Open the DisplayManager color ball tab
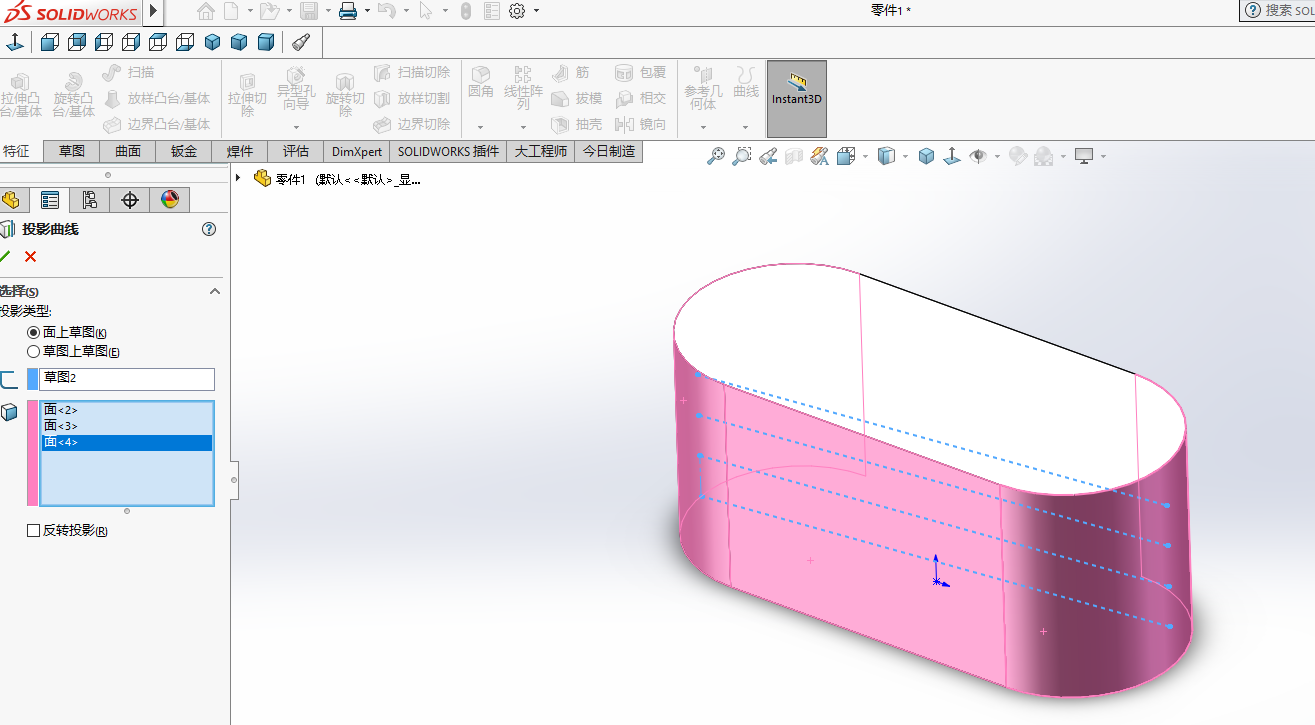The height and width of the screenshot is (725, 1315). 170,200
